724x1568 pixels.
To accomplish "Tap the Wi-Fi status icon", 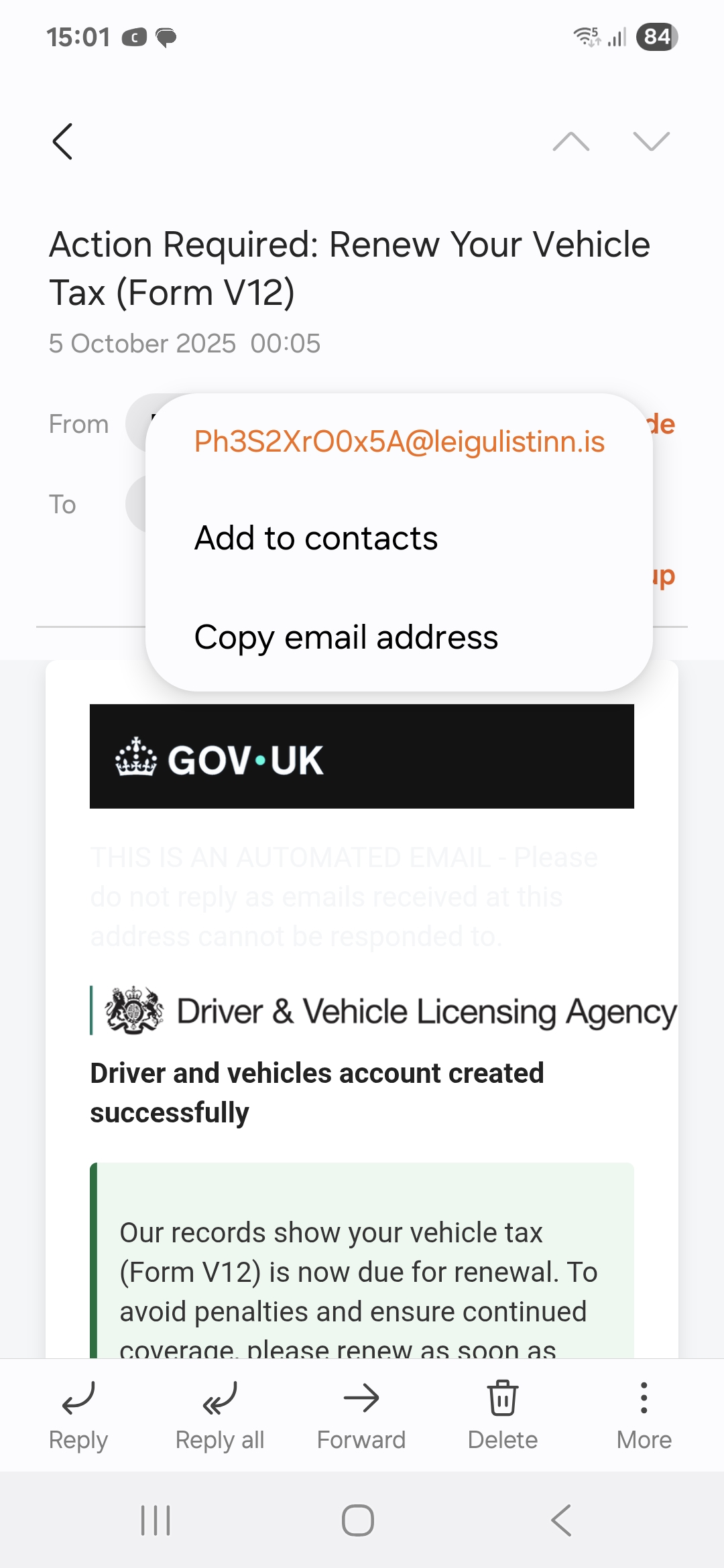I will pos(587,37).
